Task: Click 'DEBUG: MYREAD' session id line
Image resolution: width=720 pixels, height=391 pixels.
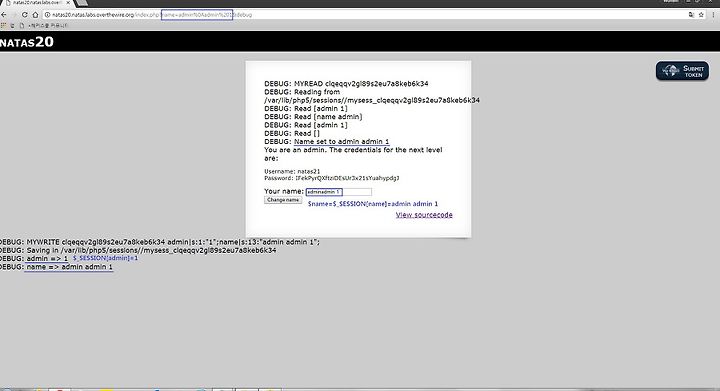Action: [x=346, y=84]
